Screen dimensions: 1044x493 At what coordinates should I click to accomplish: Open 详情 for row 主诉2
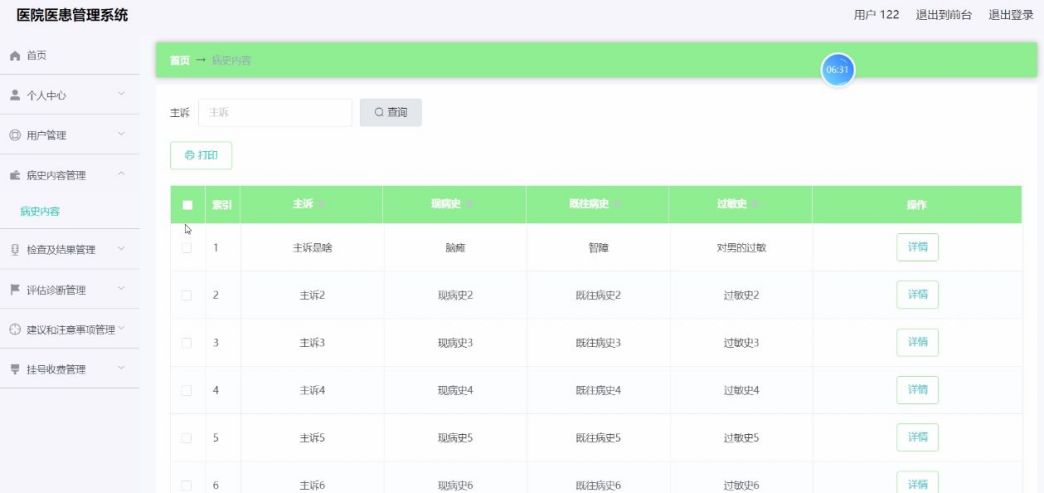tap(917, 294)
